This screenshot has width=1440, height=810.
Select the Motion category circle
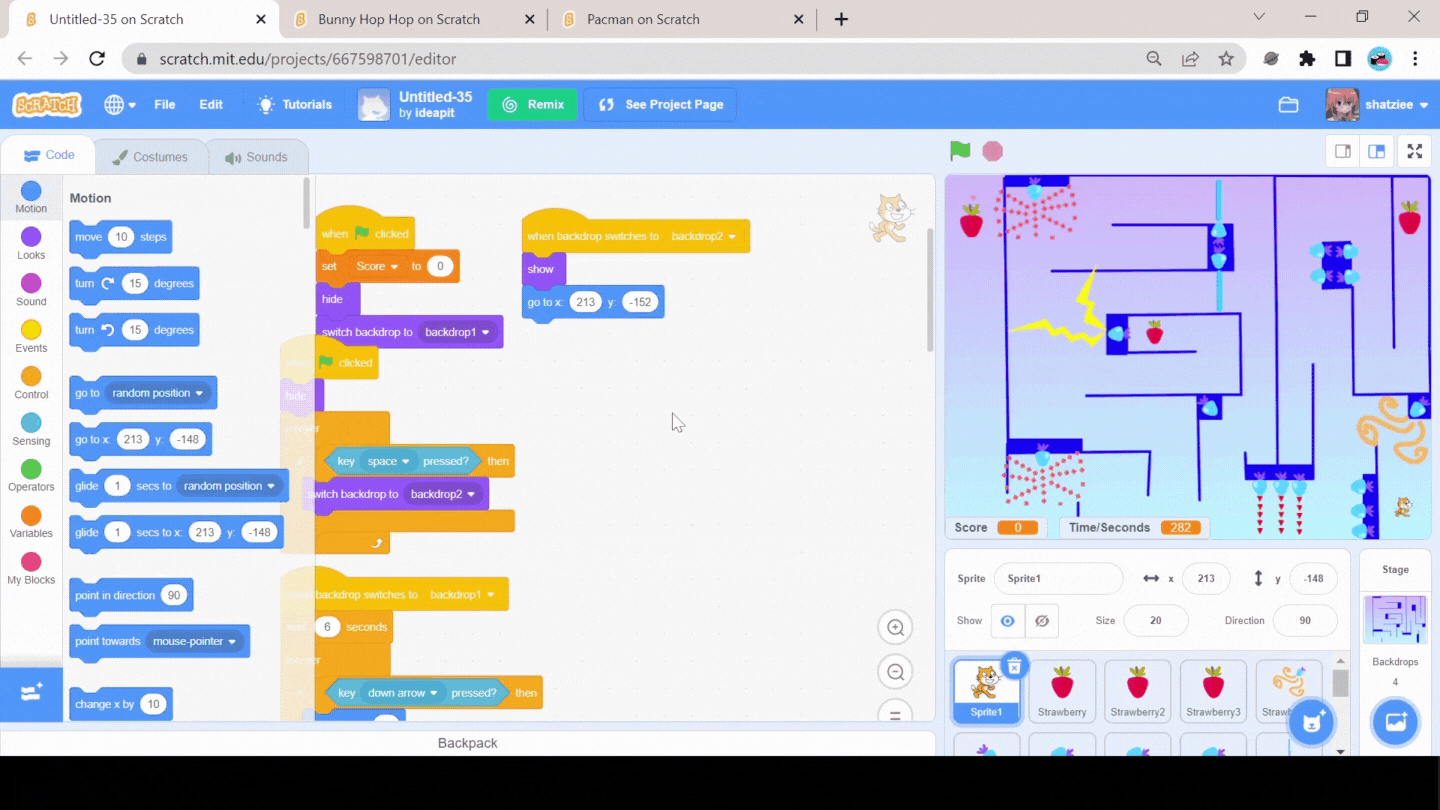(31, 190)
